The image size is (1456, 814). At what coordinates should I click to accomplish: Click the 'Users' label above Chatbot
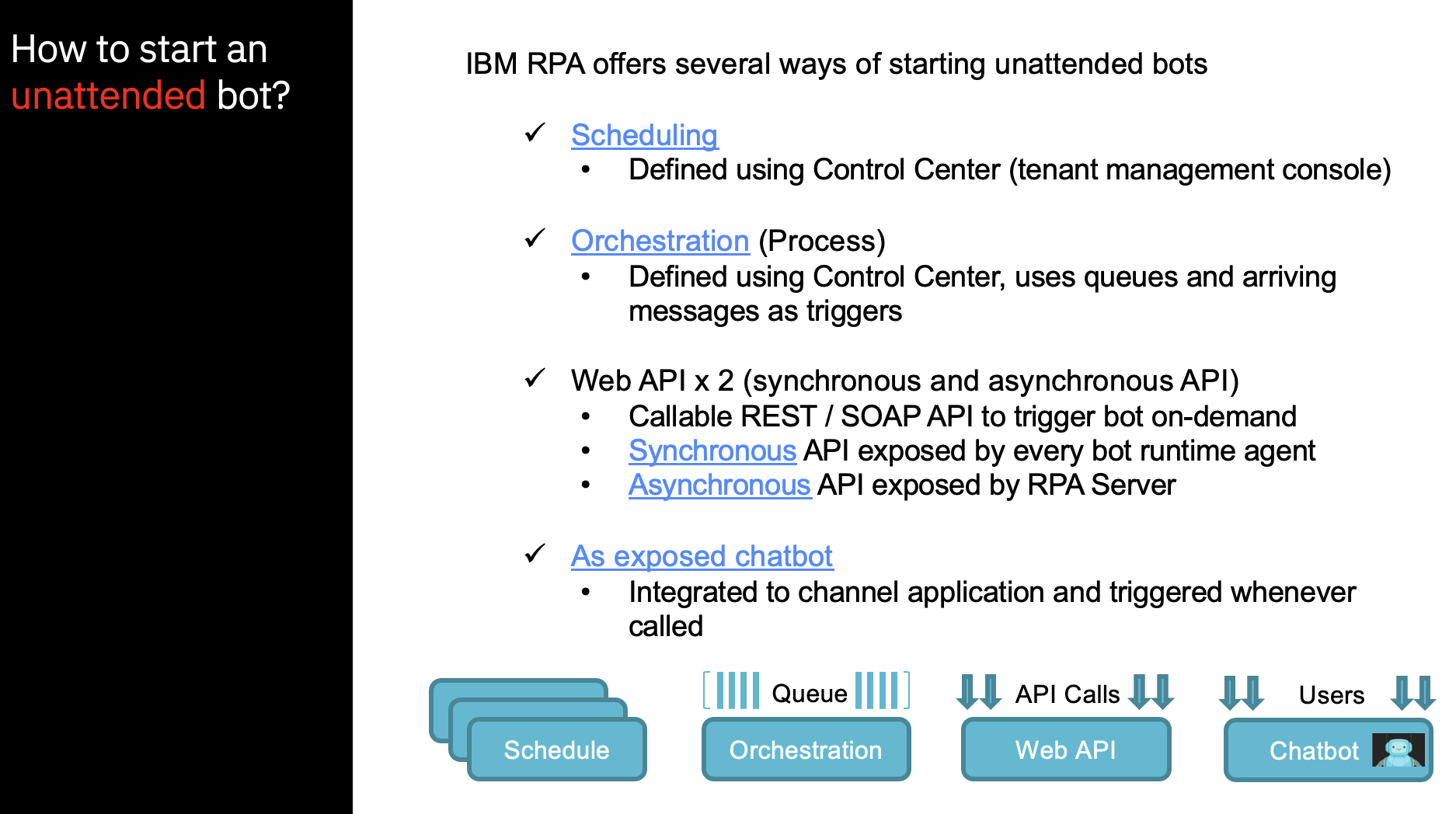point(1332,694)
